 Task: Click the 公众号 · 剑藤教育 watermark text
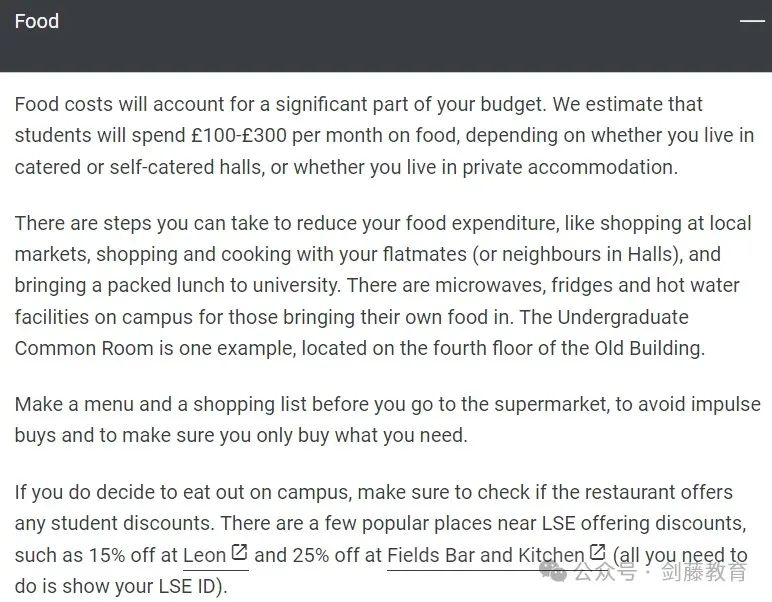(660, 571)
